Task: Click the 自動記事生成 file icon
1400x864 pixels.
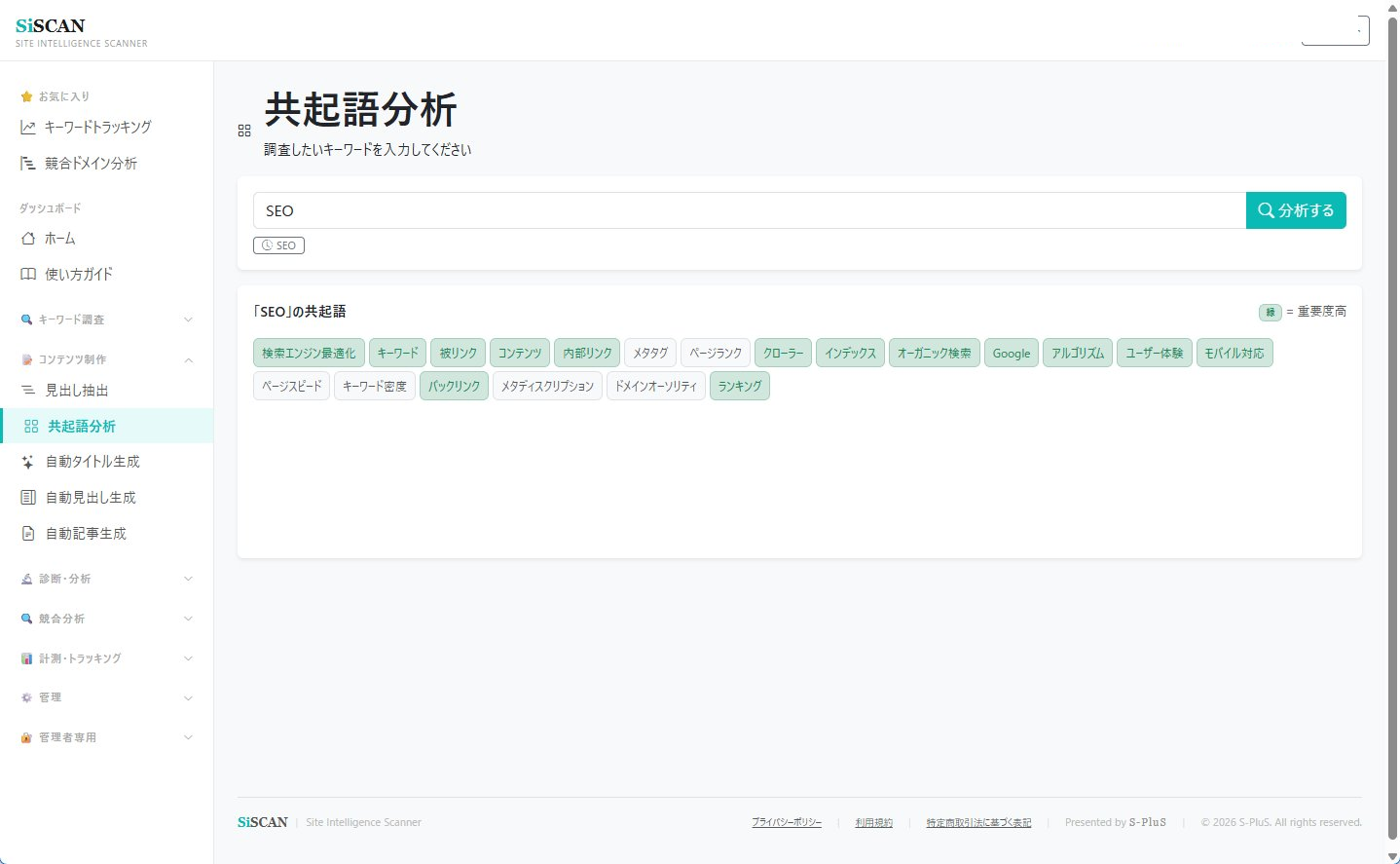Action: [28, 534]
